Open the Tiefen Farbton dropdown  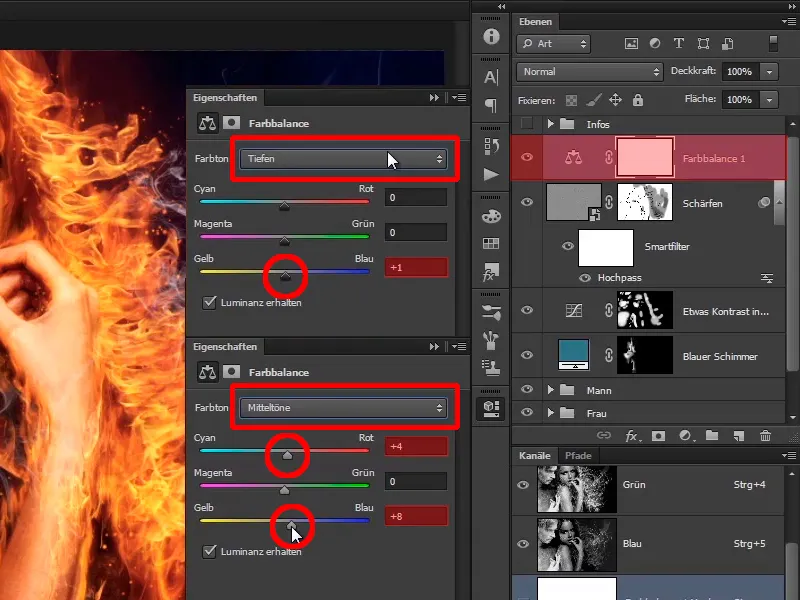343,159
